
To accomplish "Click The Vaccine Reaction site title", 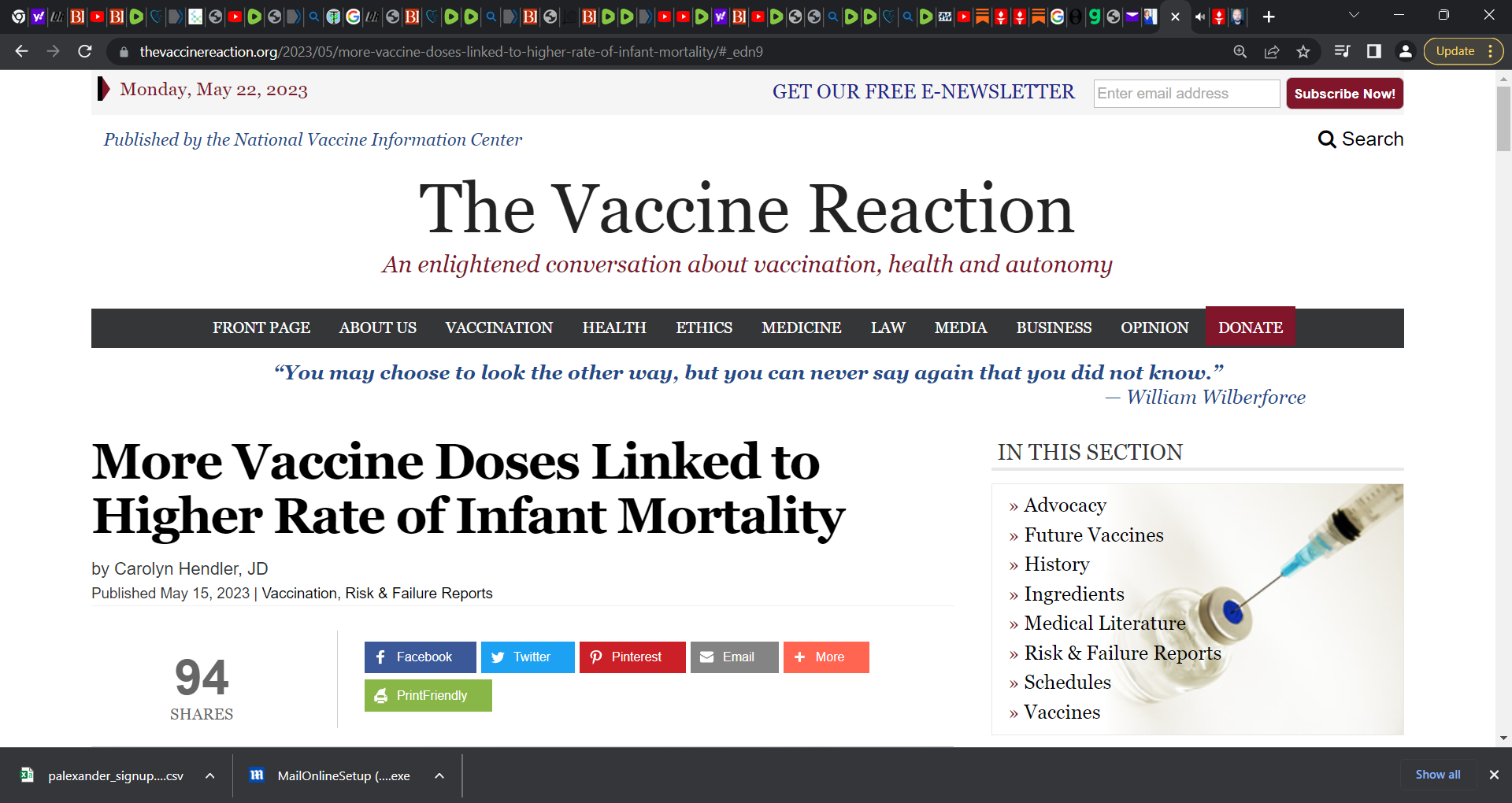I will point(747,209).
